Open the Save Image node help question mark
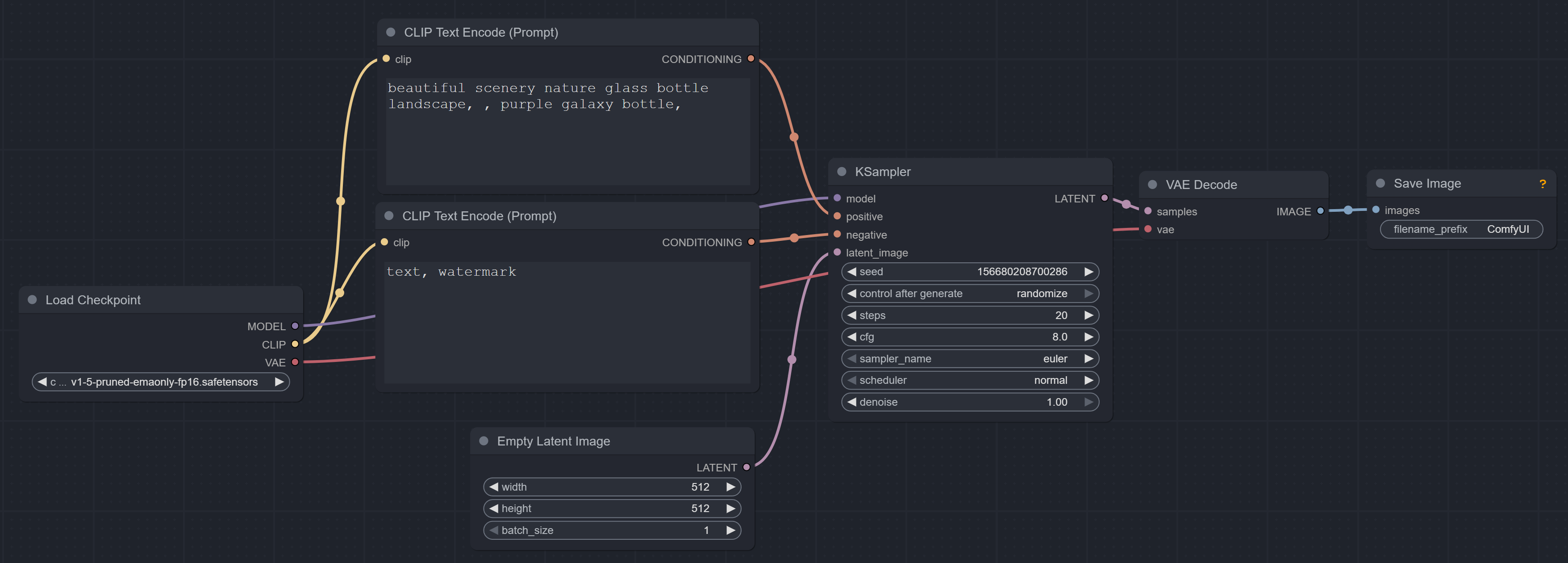The width and height of the screenshot is (1568, 563). click(1543, 184)
